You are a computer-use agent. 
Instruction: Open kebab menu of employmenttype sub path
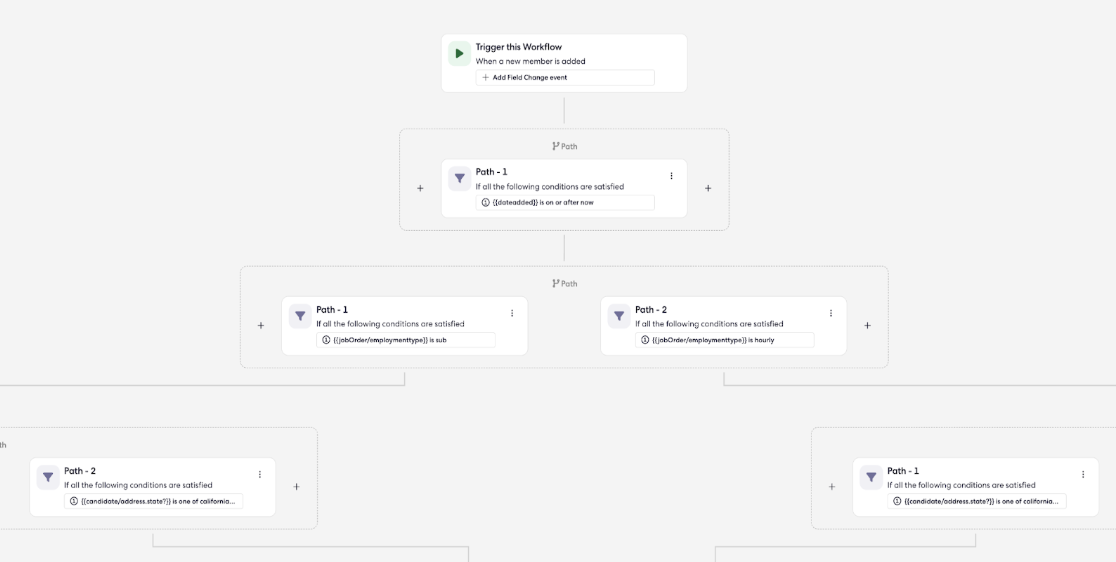[x=512, y=313]
